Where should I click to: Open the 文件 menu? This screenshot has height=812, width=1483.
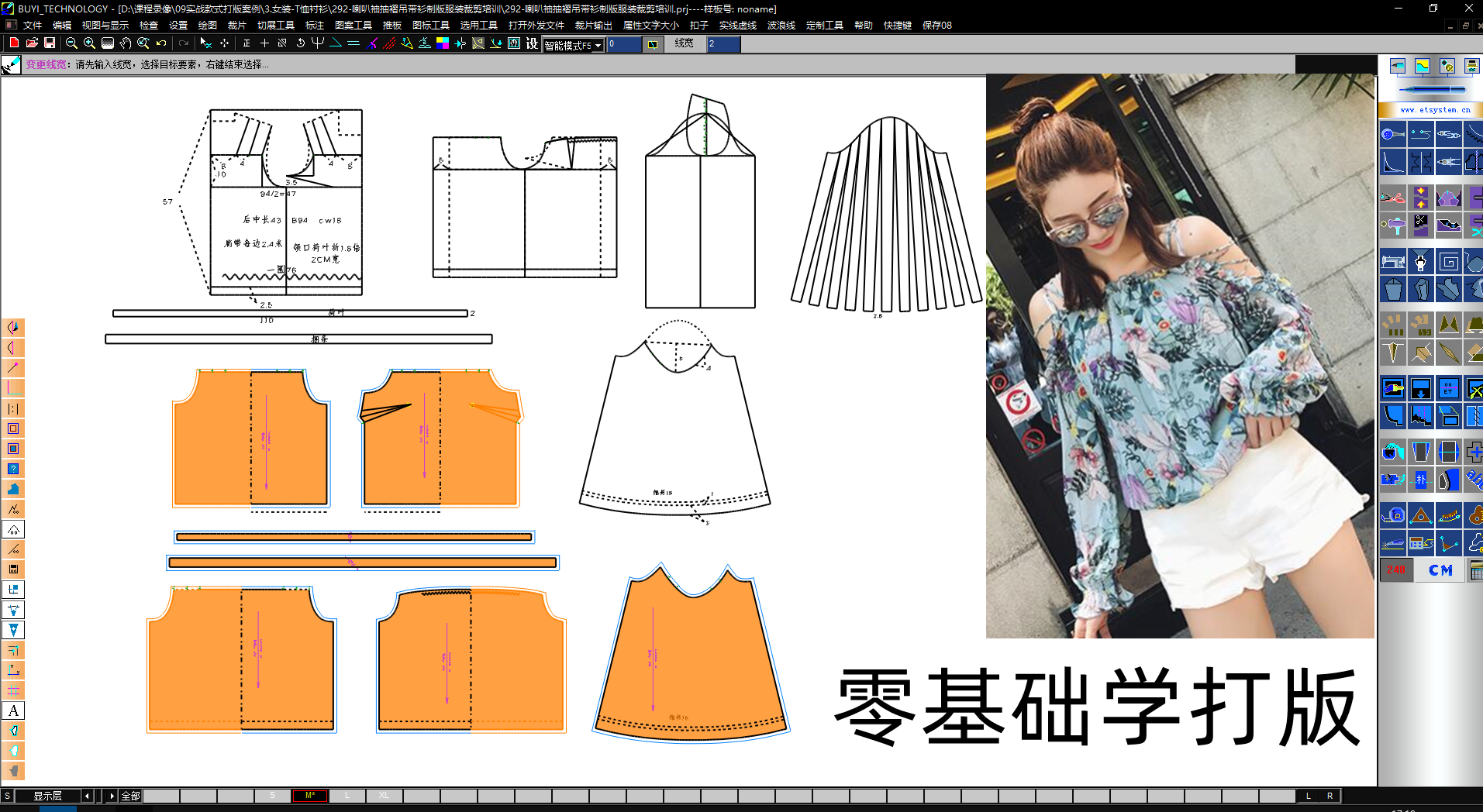coord(33,25)
